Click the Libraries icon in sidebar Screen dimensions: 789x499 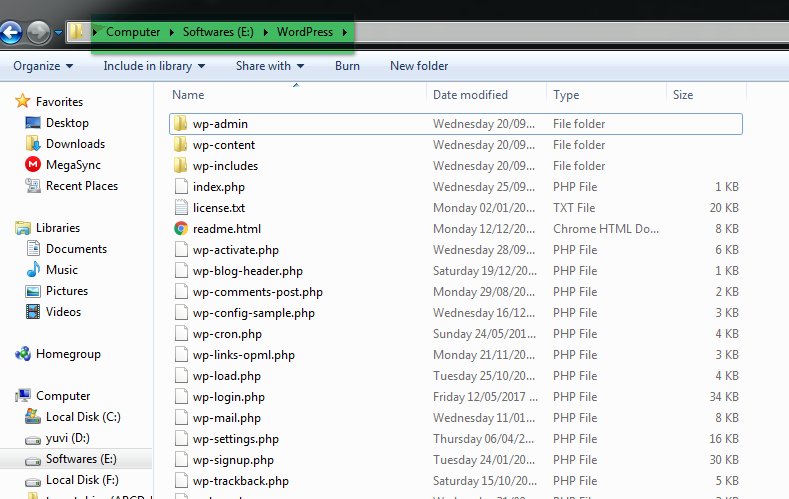pyautogui.click(x=23, y=228)
